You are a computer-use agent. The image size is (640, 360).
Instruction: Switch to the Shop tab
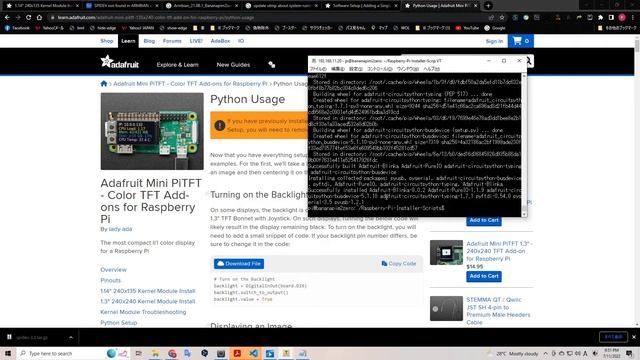coord(107,41)
